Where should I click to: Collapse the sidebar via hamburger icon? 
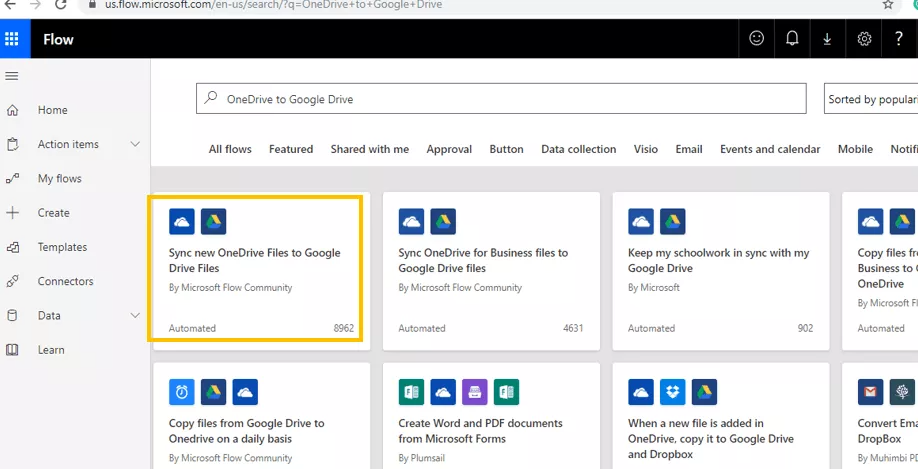(x=12, y=76)
